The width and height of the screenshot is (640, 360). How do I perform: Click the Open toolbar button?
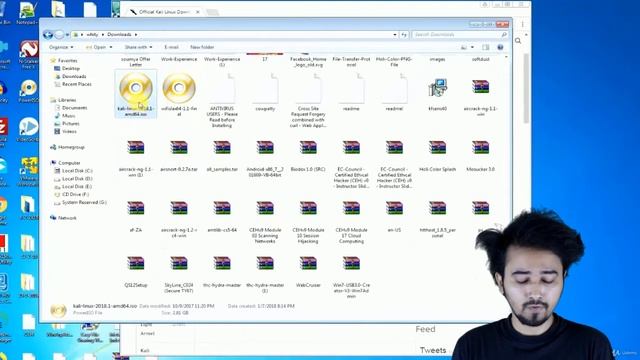96,47
